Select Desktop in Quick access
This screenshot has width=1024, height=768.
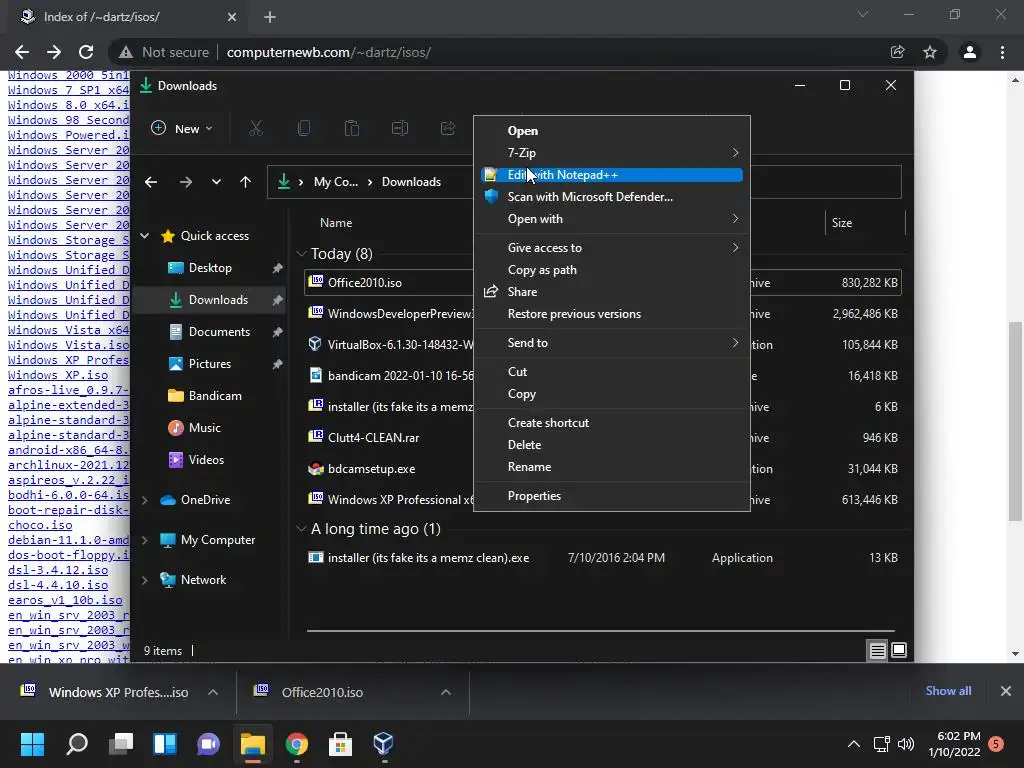tap(210, 268)
